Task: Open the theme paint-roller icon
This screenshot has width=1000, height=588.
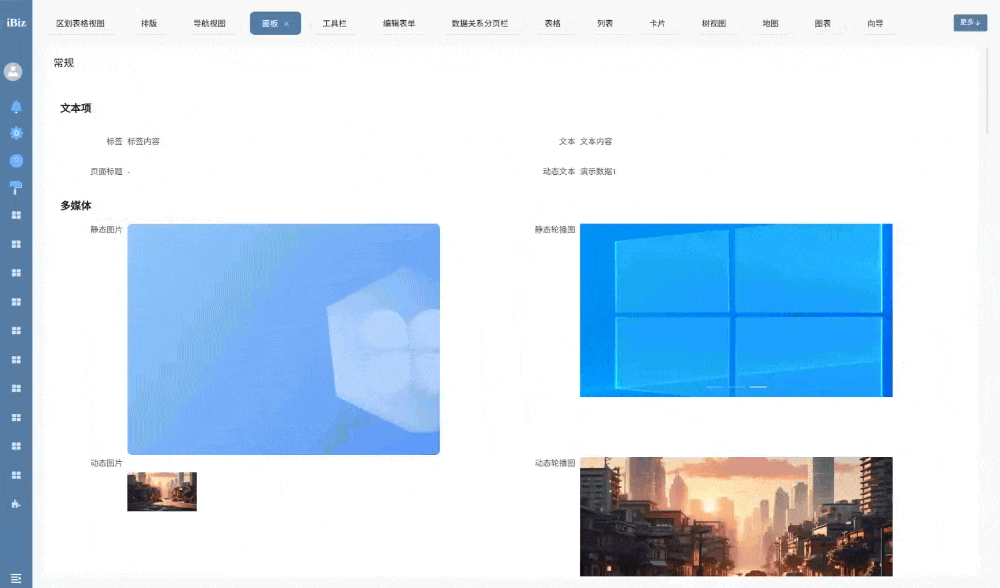Action: [16, 187]
